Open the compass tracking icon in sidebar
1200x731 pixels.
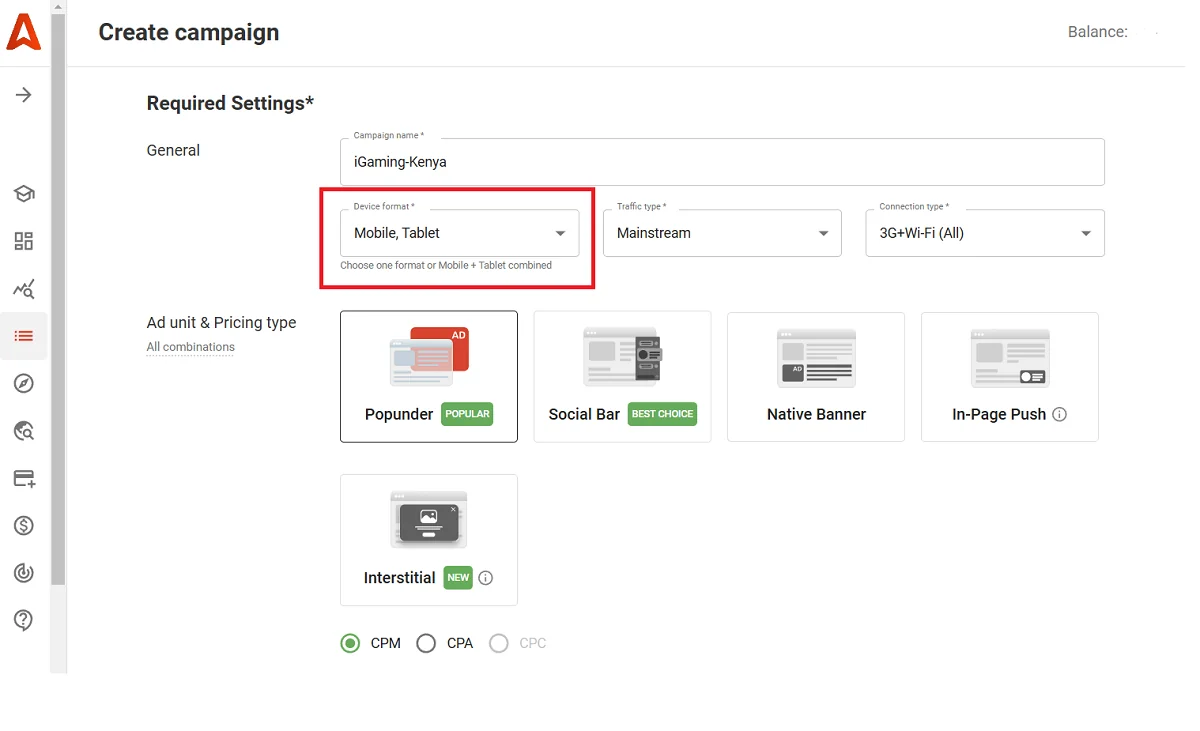[x=24, y=383]
